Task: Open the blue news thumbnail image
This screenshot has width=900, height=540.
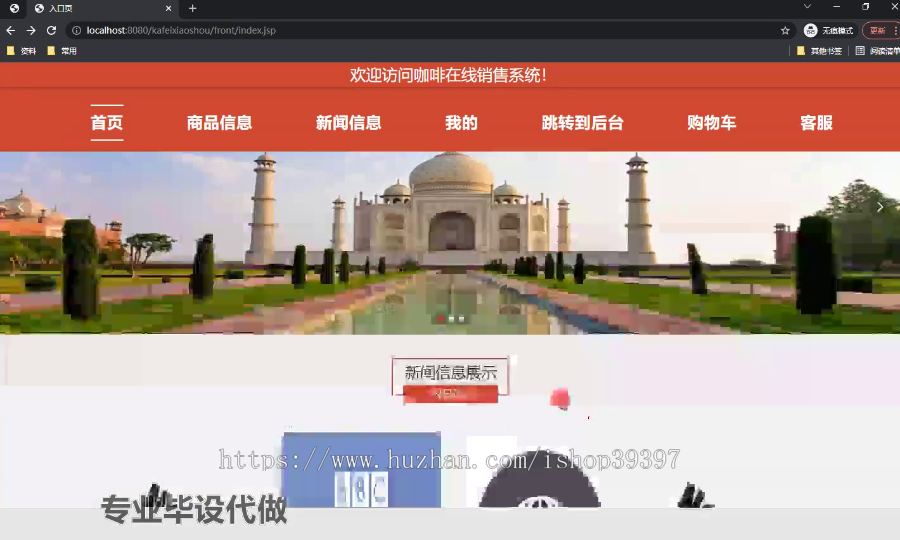Action: point(362,469)
